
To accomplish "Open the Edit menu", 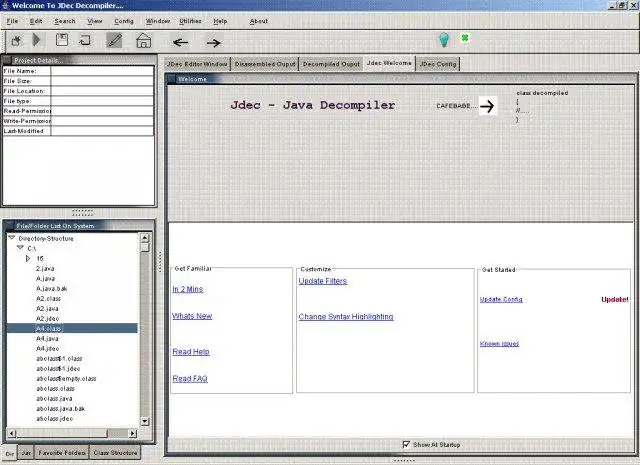I will tap(36, 21).
